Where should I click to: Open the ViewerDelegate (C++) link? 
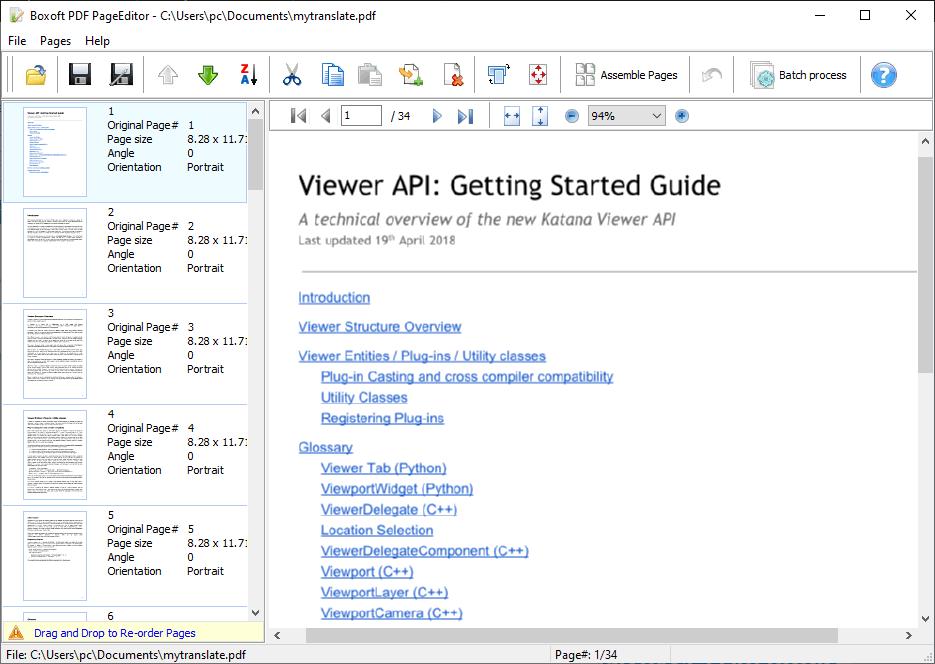click(x=389, y=510)
